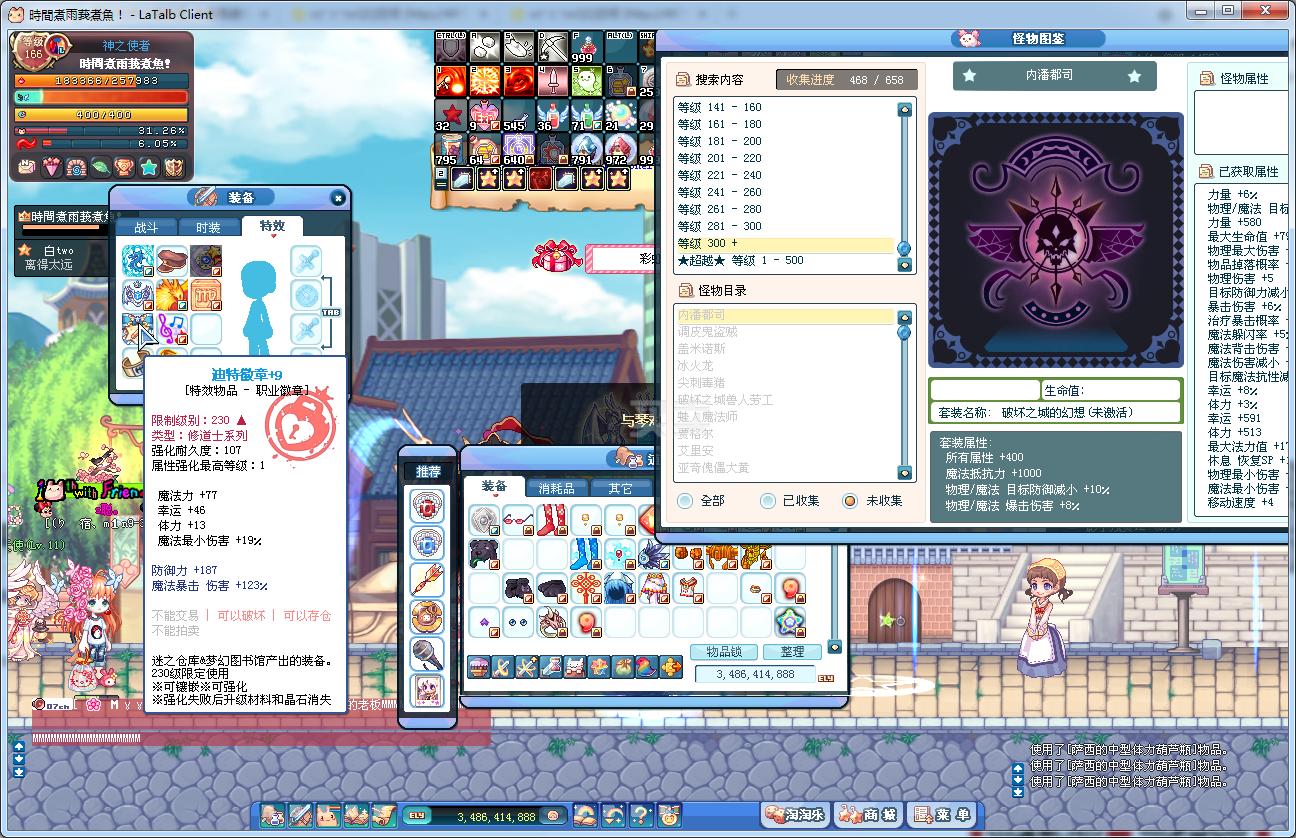The height and width of the screenshot is (838, 1296).
Task: Activate the fire explosion skill in hotkey slot 2
Action: (x=485, y=81)
